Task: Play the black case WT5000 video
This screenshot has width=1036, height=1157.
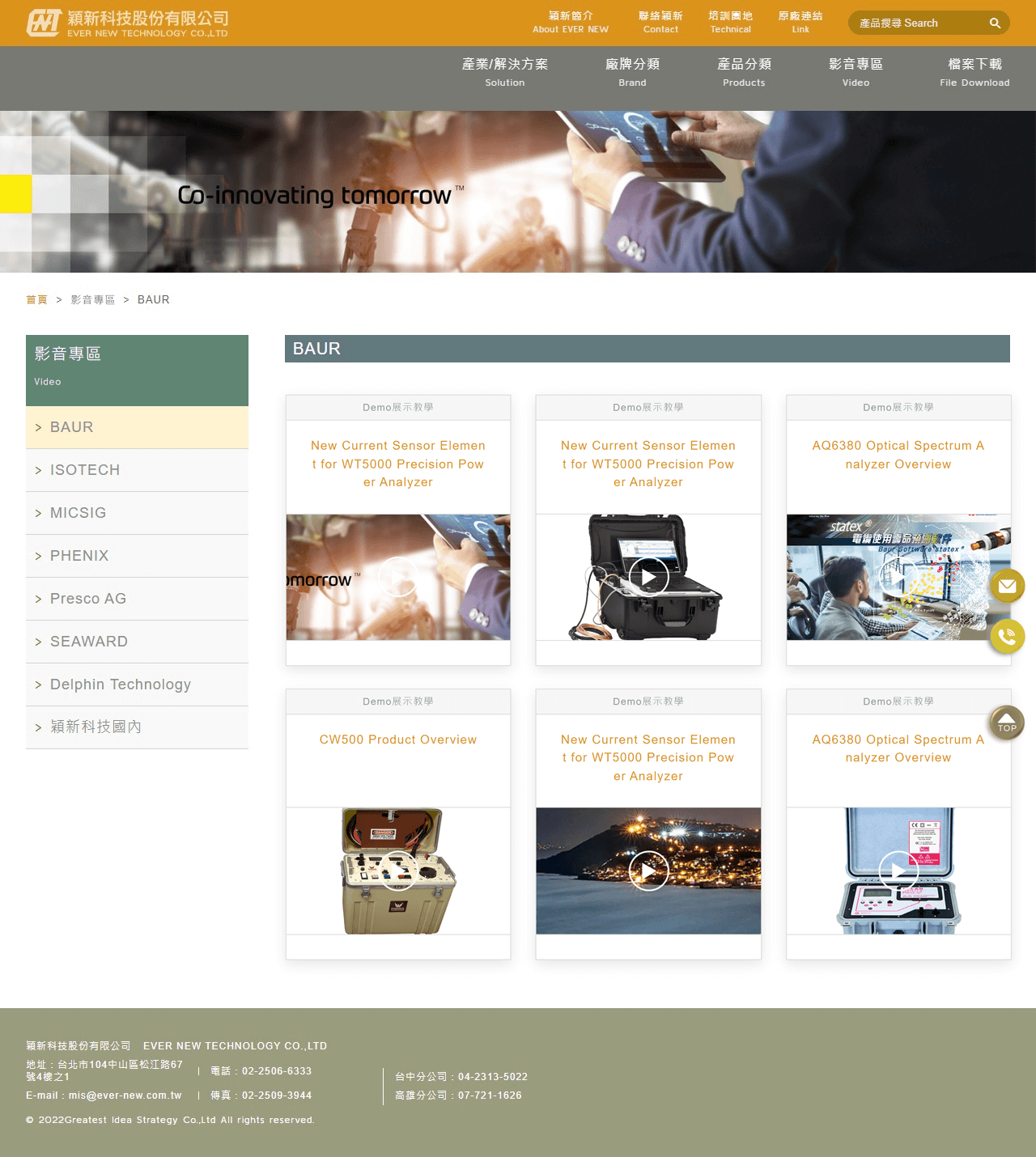Action: click(x=648, y=577)
